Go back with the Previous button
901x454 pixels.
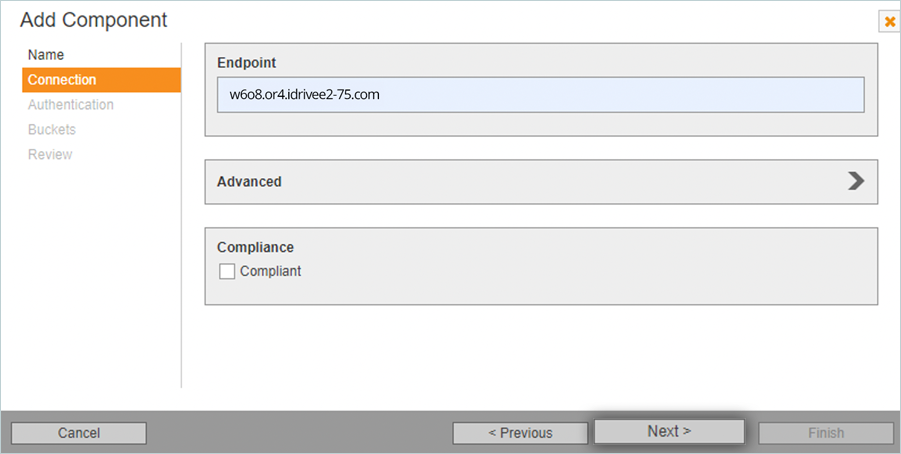click(x=520, y=433)
